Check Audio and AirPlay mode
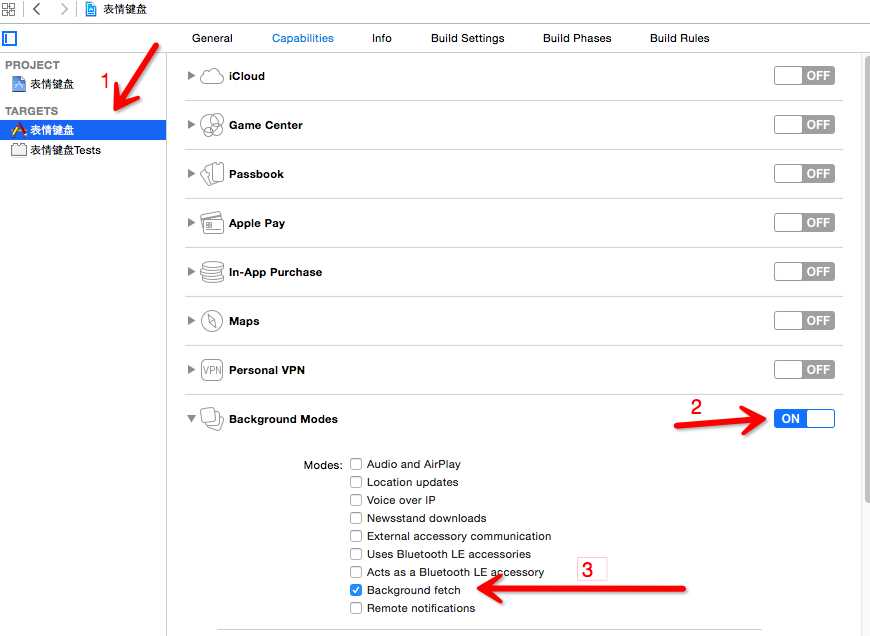 pos(356,464)
